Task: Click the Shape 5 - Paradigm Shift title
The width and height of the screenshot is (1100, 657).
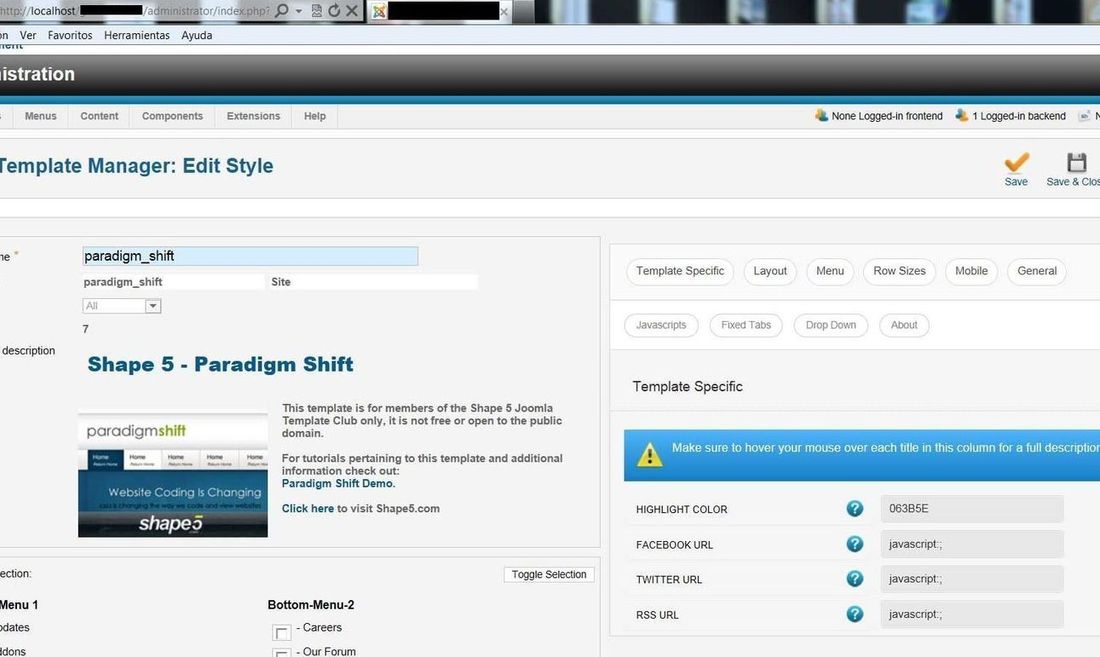Action: [x=220, y=364]
